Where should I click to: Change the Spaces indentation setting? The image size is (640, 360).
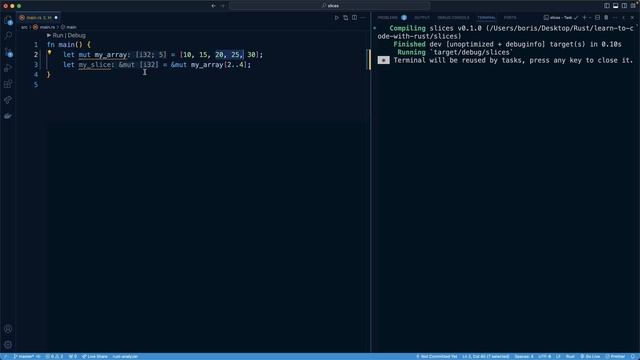[x=524, y=356]
